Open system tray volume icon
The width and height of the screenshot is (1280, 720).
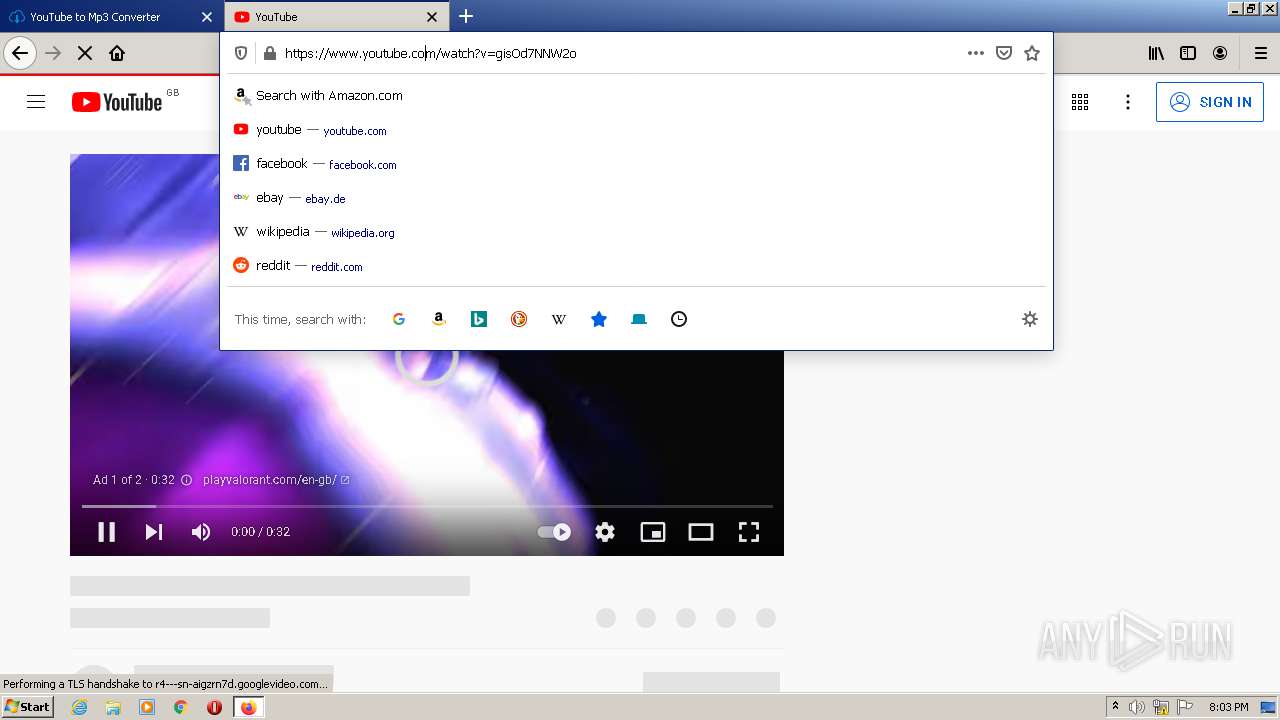pos(1137,707)
